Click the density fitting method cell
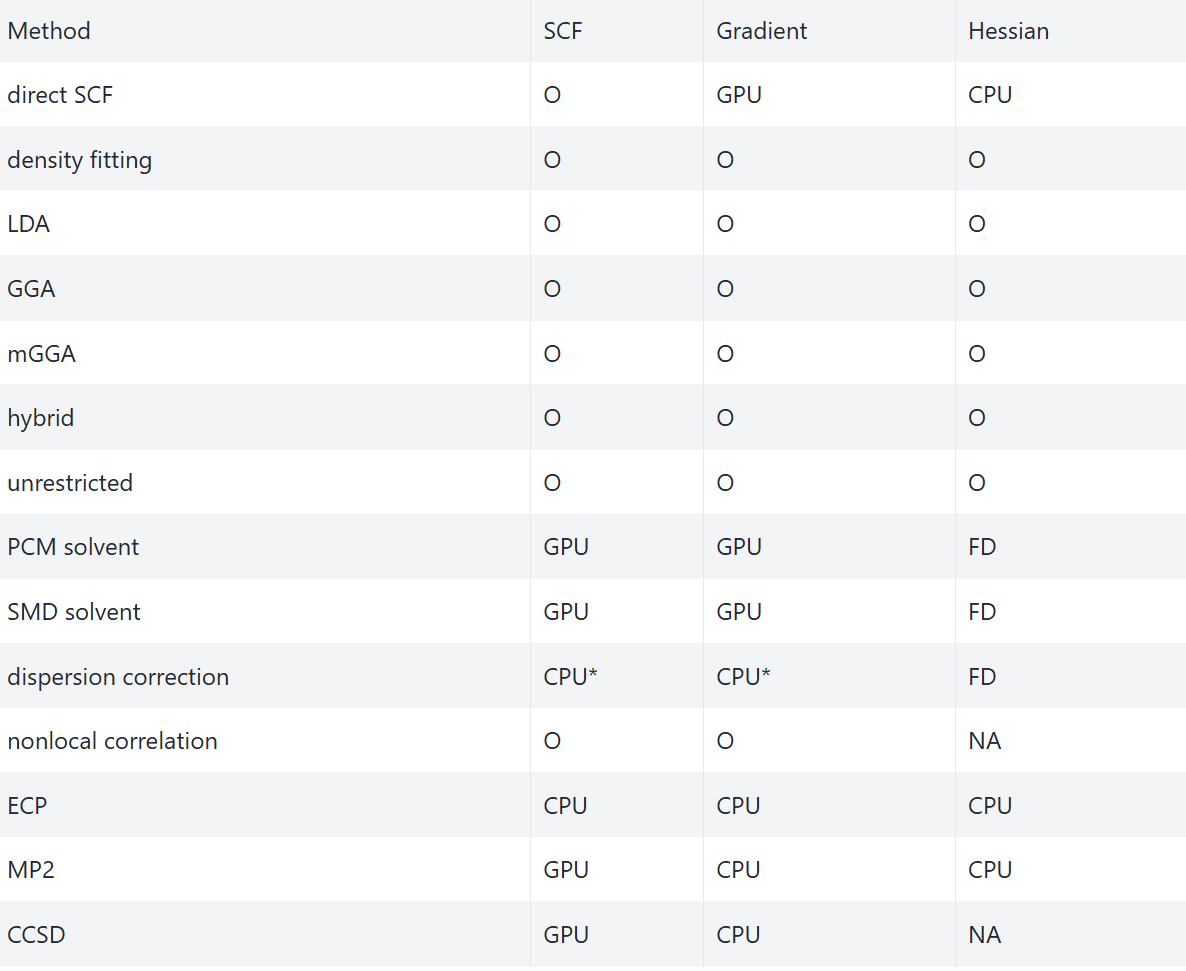 tap(80, 160)
